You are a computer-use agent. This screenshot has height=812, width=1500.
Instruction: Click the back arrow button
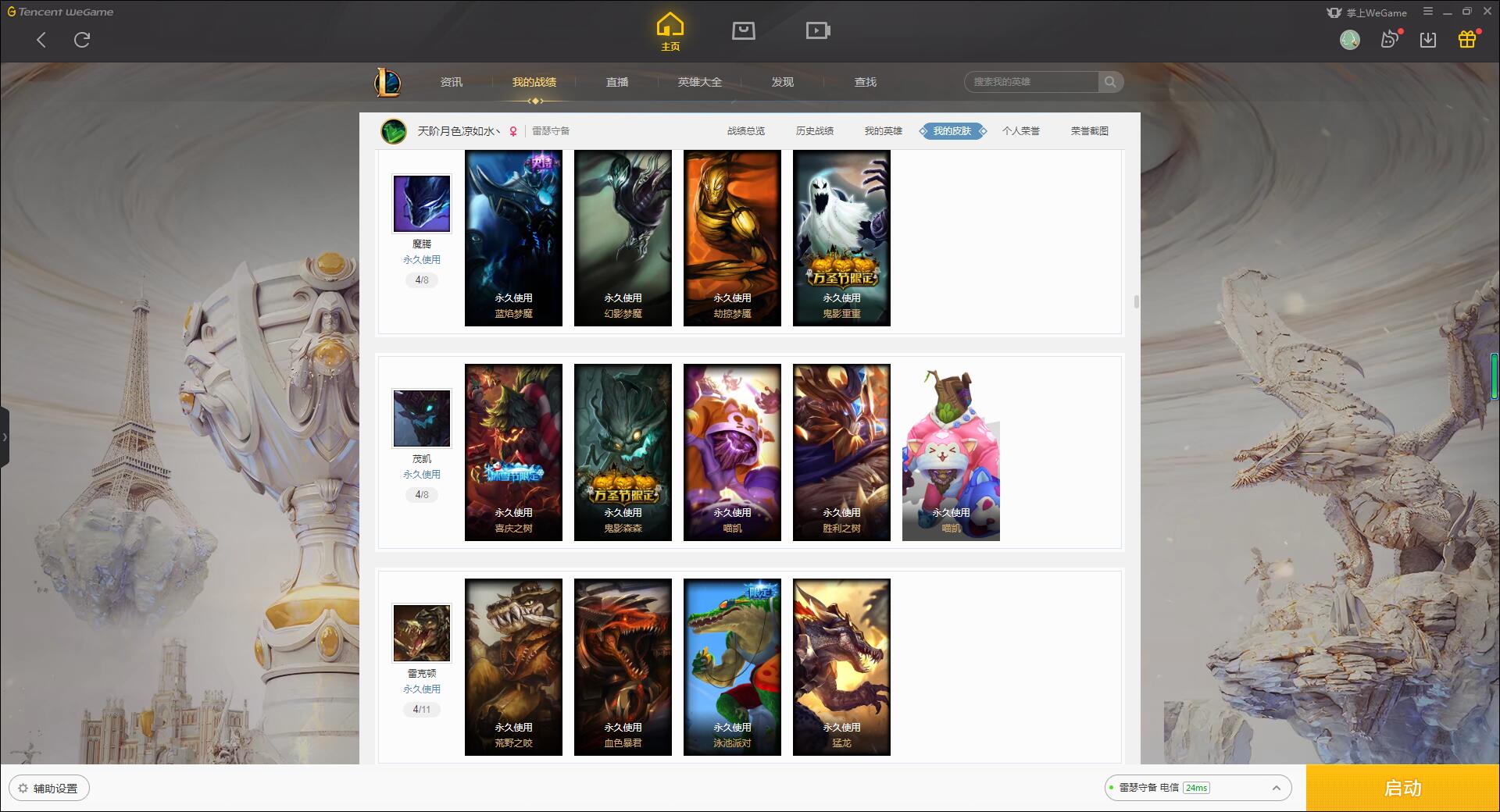point(41,40)
